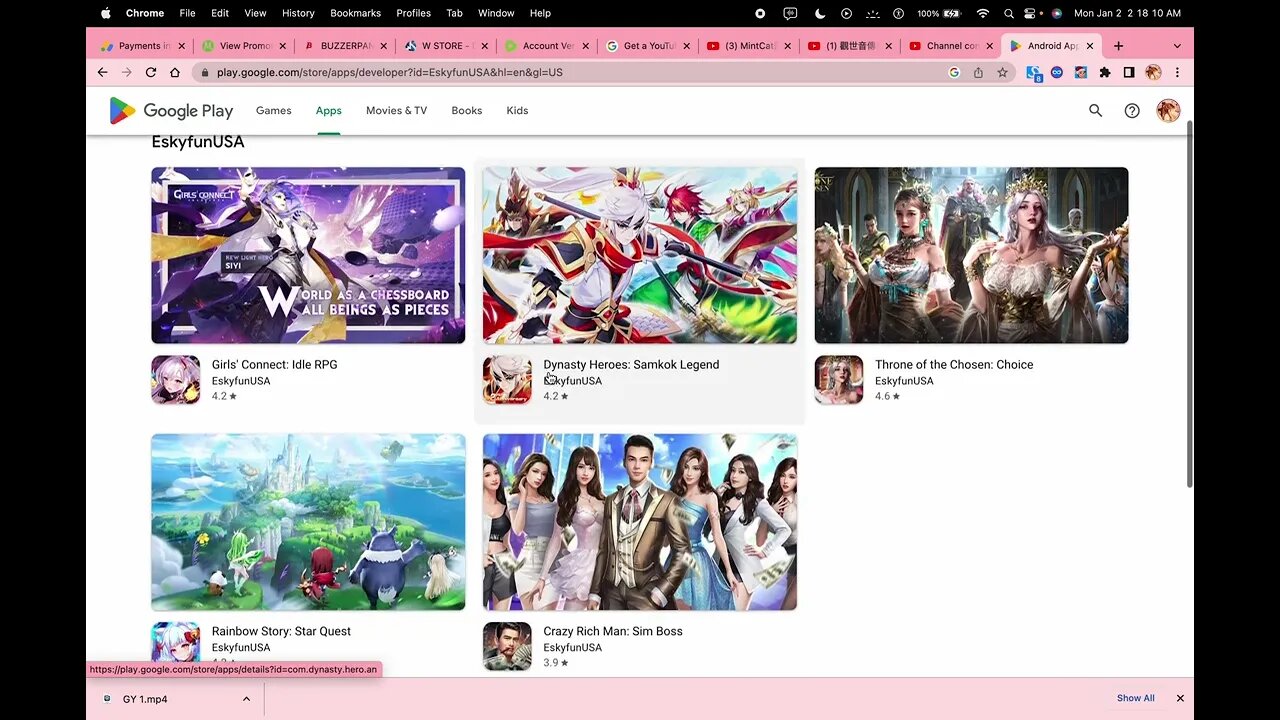Click the Rainbow Story banner image
This screenshot has width=1280, height=720.
point(308,522)
